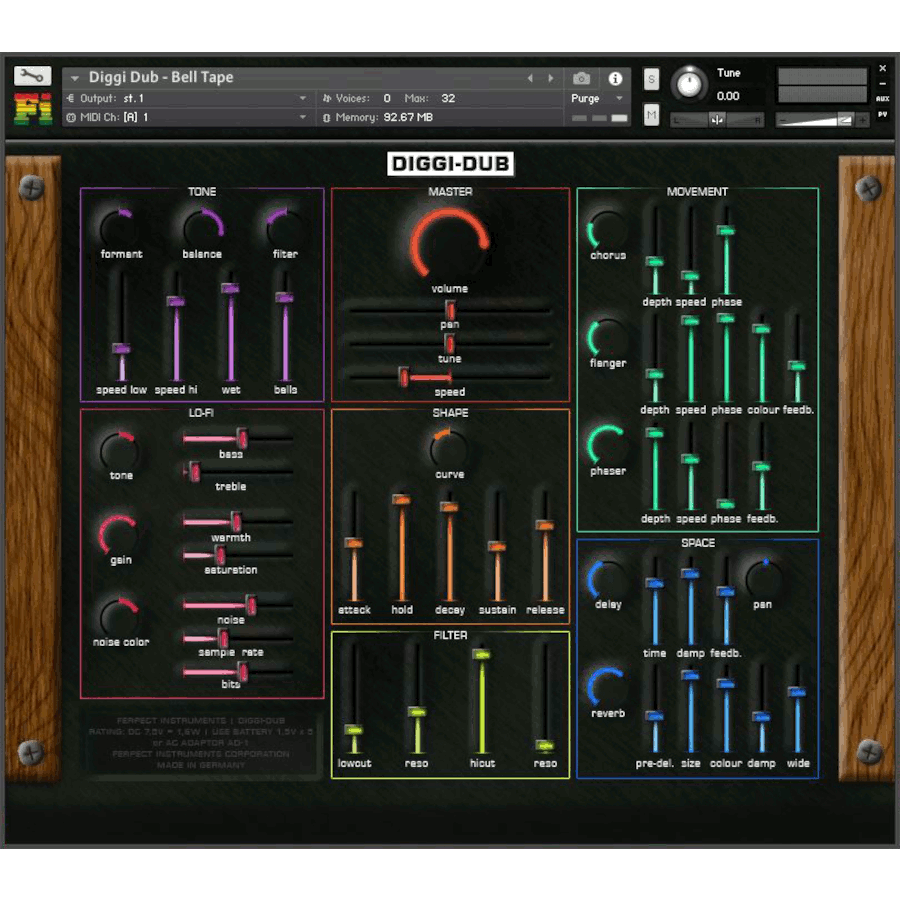Click the phaser knob
Screen dimensions: 900x900
(607, 445)
